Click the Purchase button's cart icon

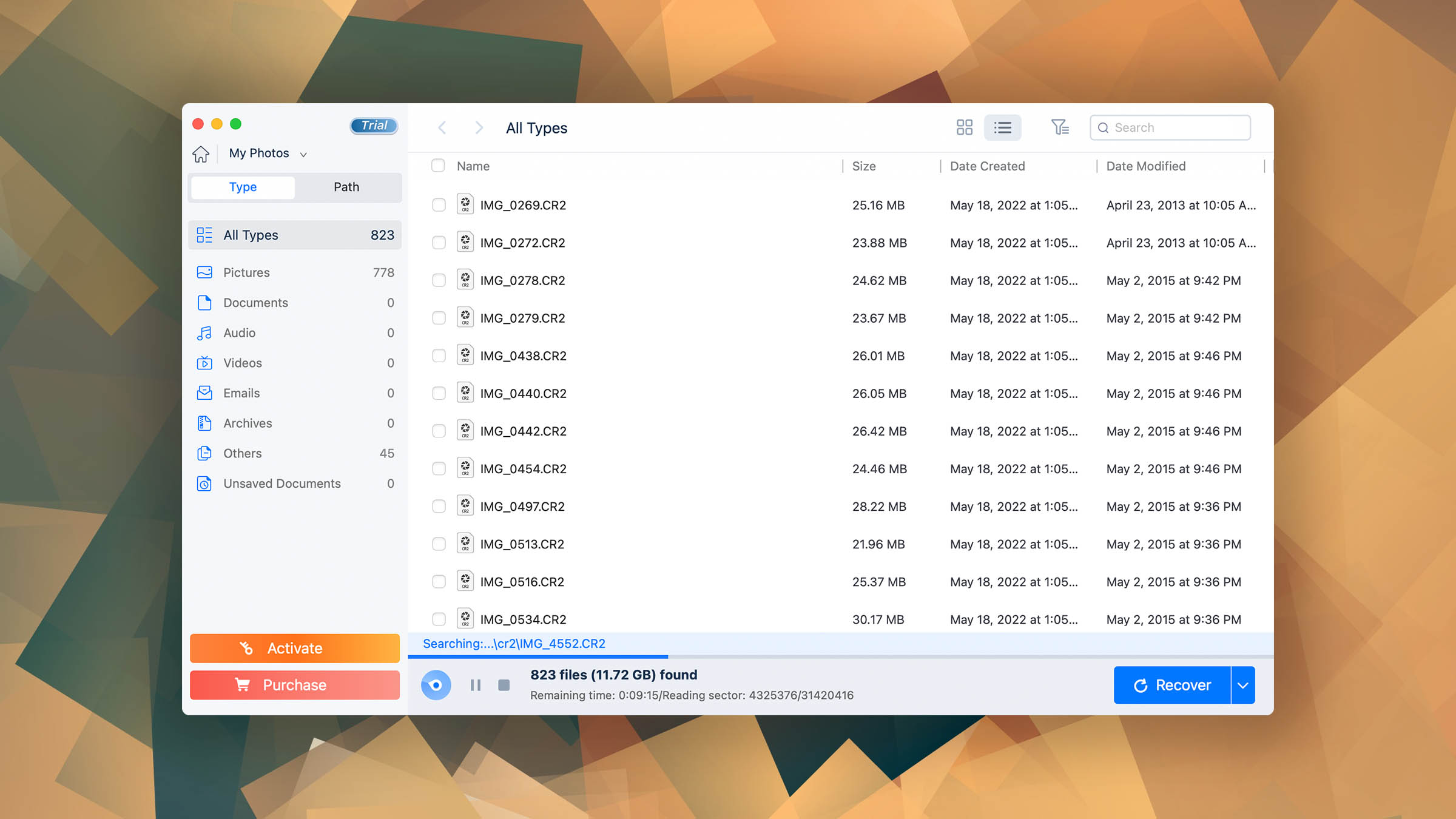pyautogui.click(x=243, y=684)
